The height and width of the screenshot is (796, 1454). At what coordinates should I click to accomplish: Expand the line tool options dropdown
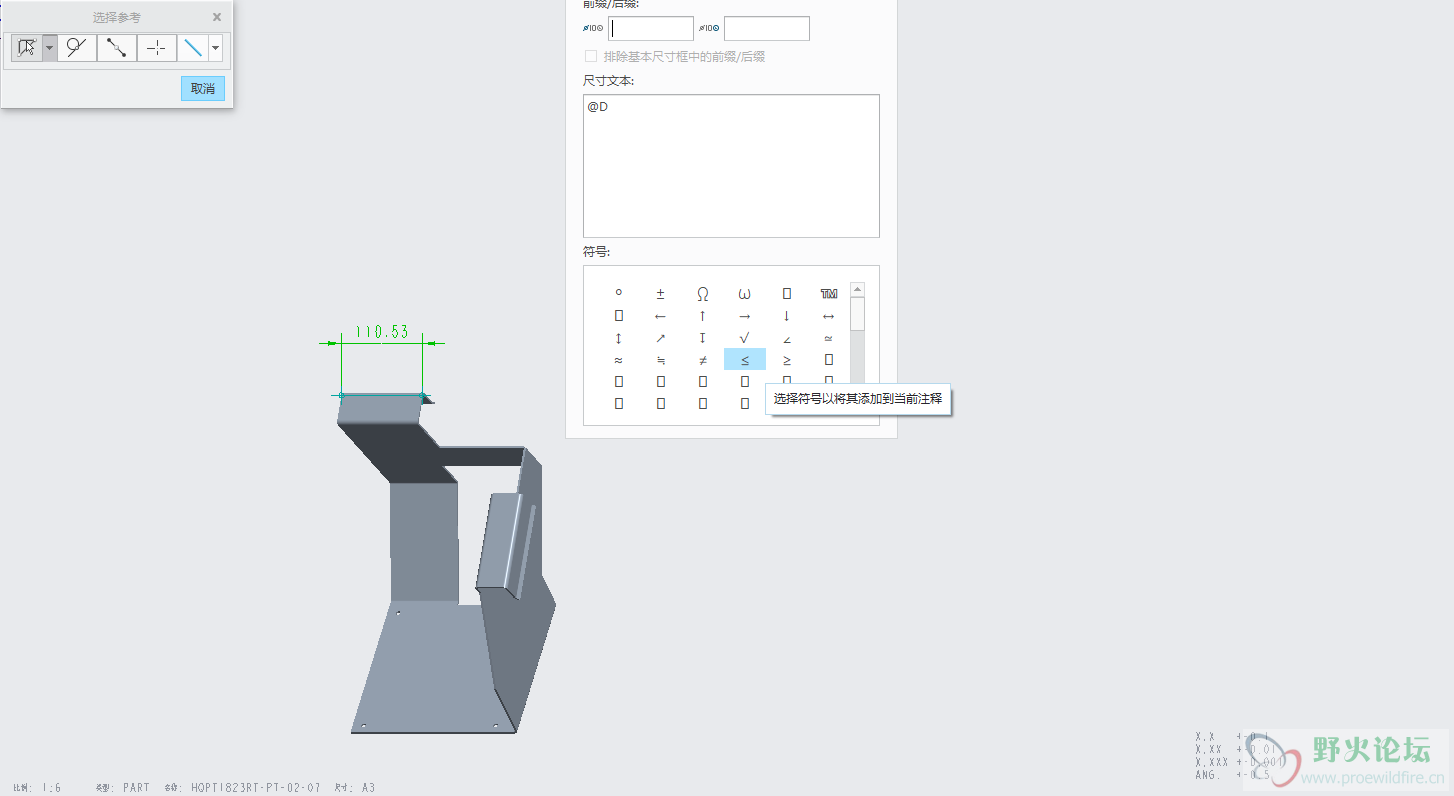(215, 47)
